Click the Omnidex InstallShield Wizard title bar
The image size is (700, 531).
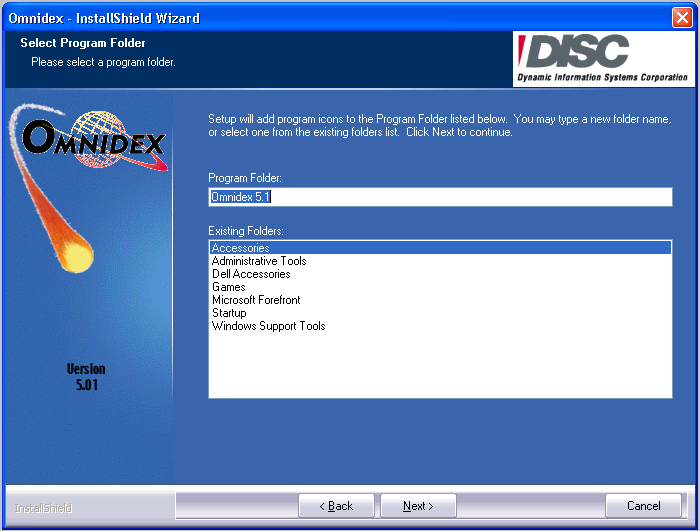[300, 18]
